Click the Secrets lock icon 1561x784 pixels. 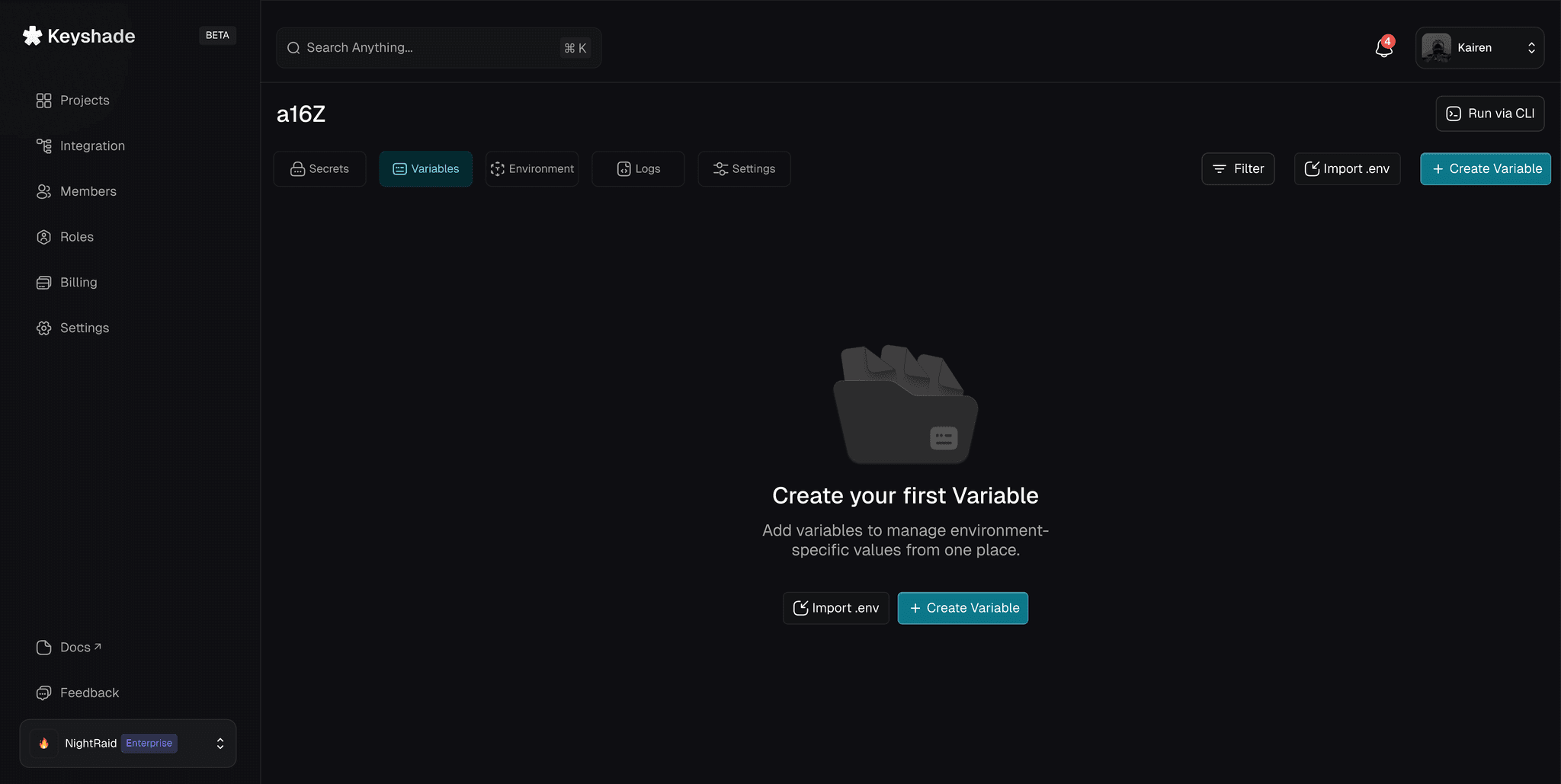[297, 168]
